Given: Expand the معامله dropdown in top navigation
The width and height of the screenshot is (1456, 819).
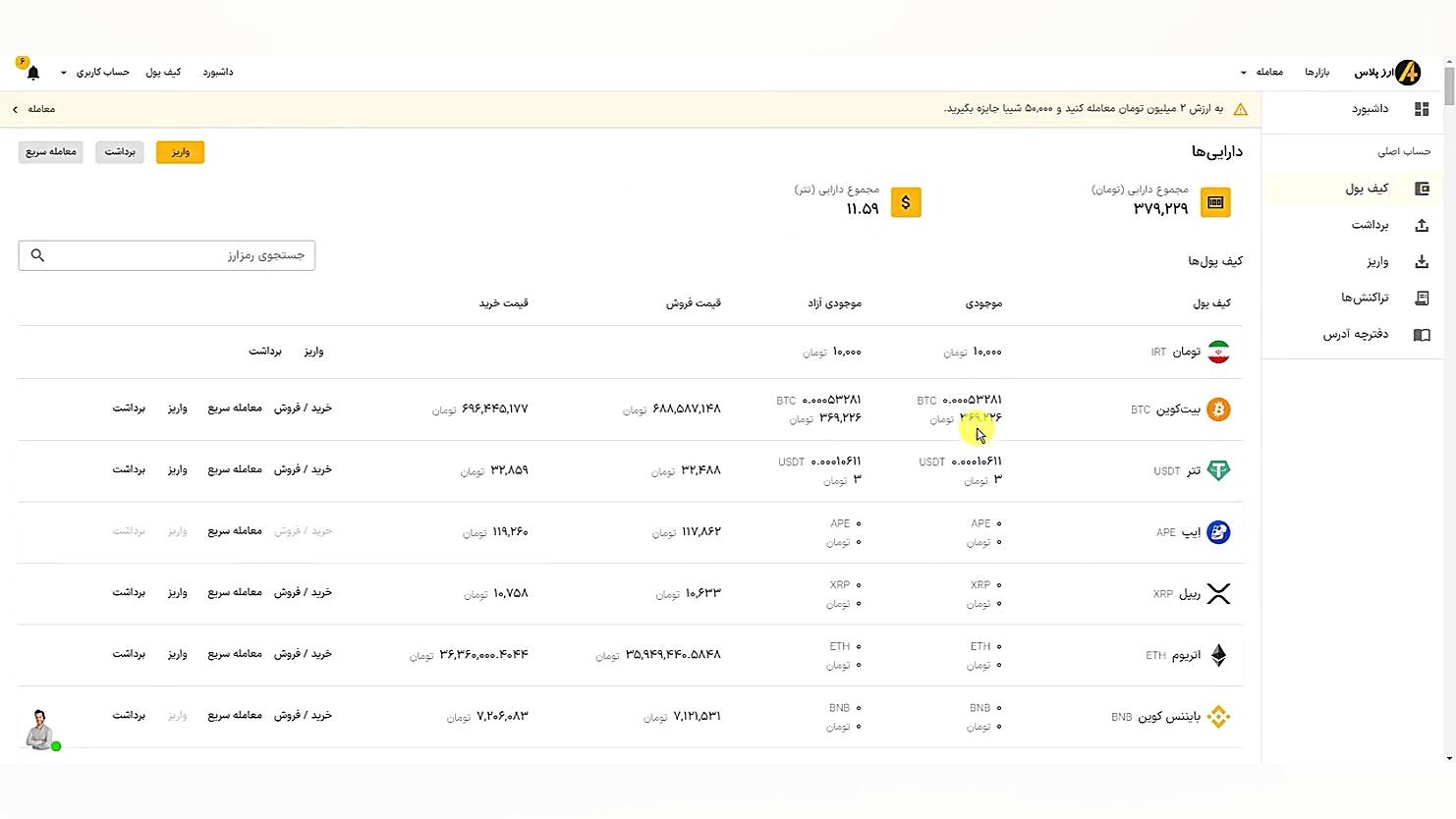Looking at the screenshot, I should tap(1263, 72).
